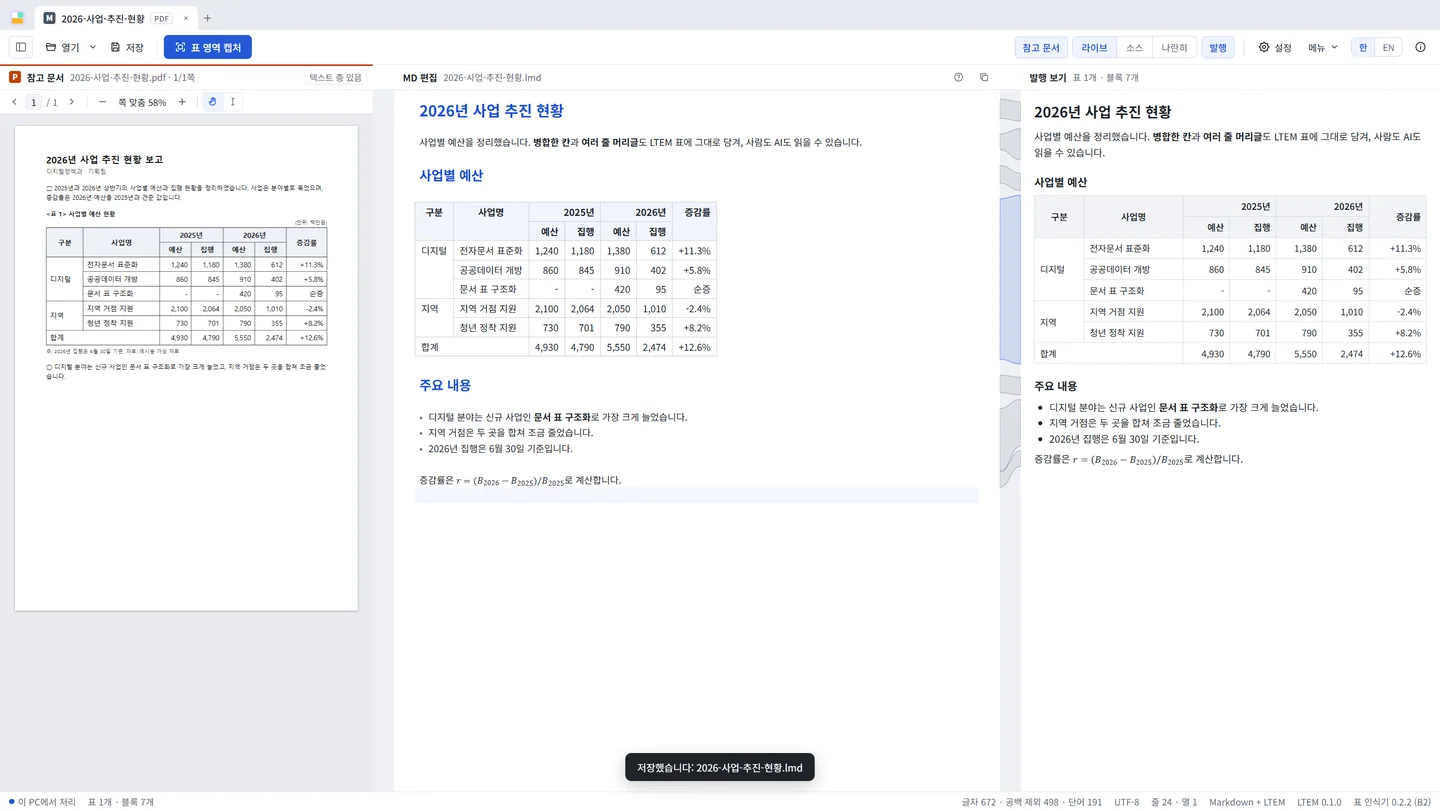1440x811 pixels.
Task: Copy MD content with the copy icon
Action: click(x=984, y=77)
